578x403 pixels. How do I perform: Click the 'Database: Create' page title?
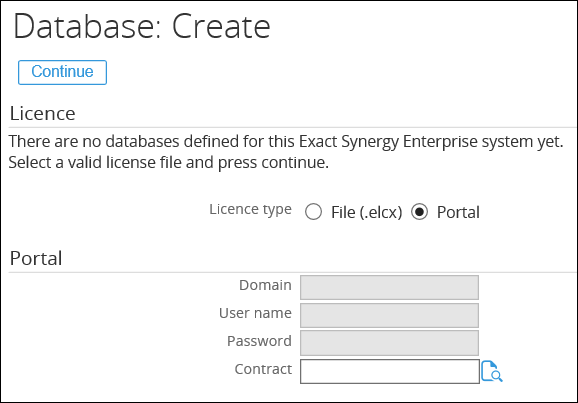142,26
